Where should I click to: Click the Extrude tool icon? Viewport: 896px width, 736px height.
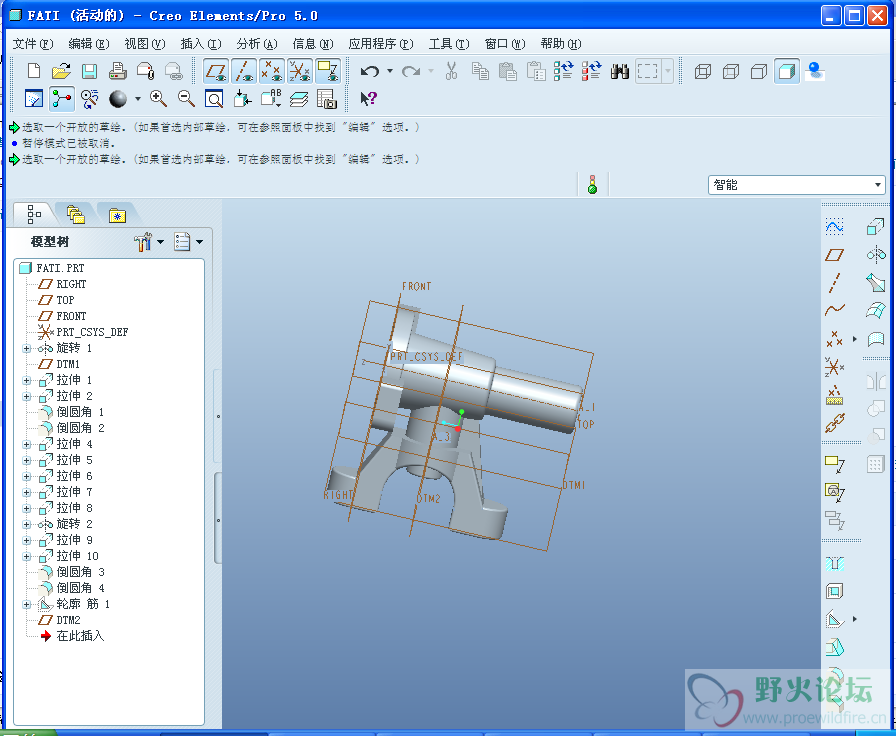tap(875, 227)
